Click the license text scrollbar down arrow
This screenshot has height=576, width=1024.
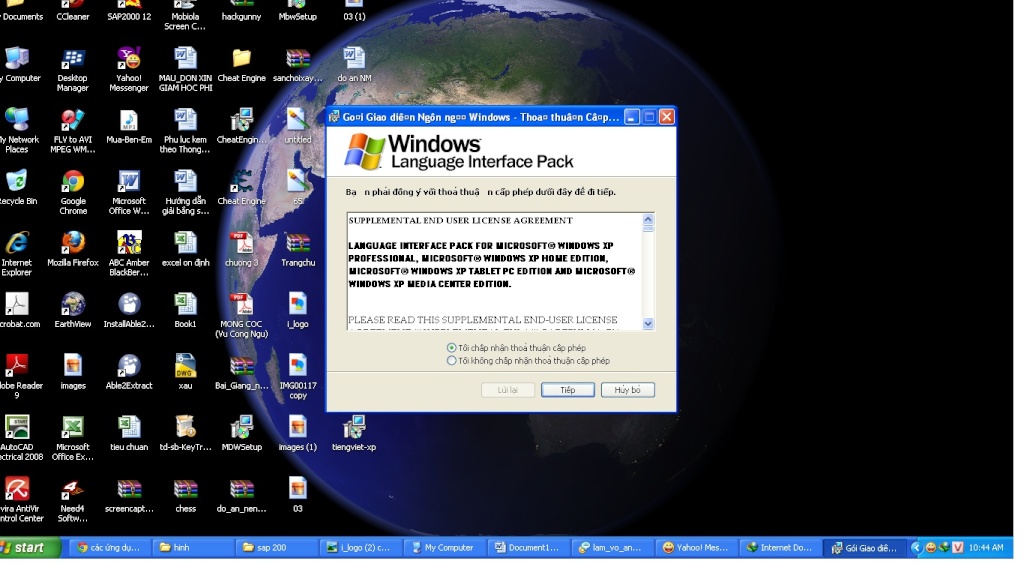[648, 323]
